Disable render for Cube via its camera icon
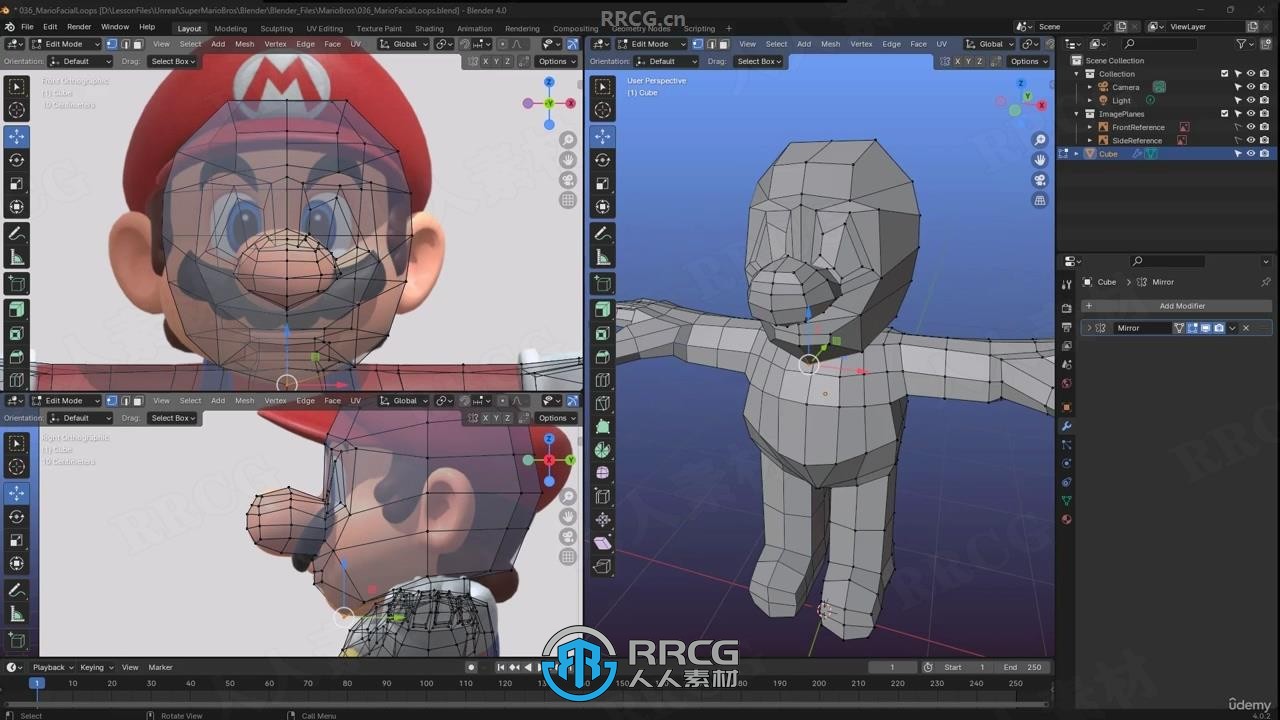Screen dimensions: 1280x720 point(1264,154)
